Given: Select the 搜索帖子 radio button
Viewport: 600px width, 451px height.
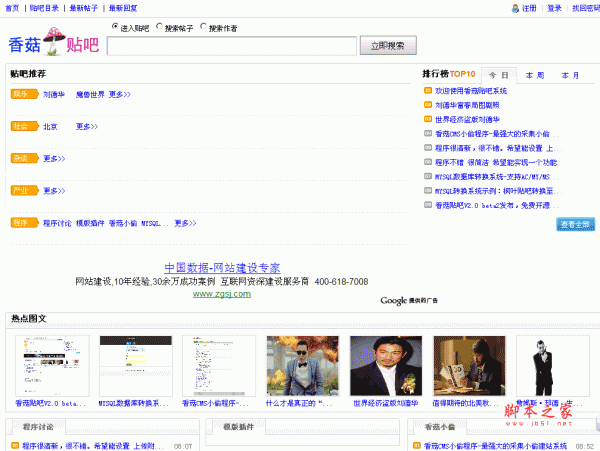Looking at the screenshot, I should click(x=159, y=26).
